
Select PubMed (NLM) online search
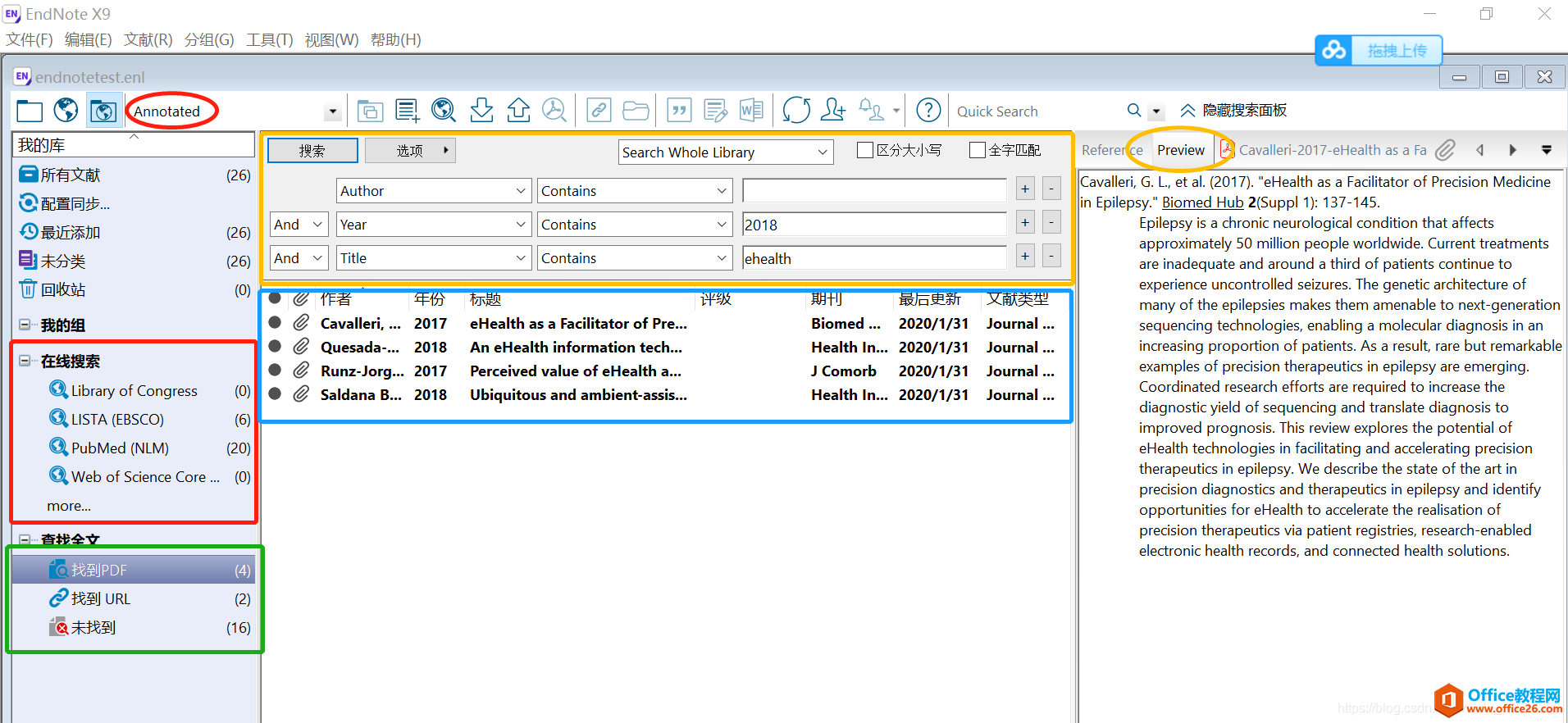click(x=134, y=448)
